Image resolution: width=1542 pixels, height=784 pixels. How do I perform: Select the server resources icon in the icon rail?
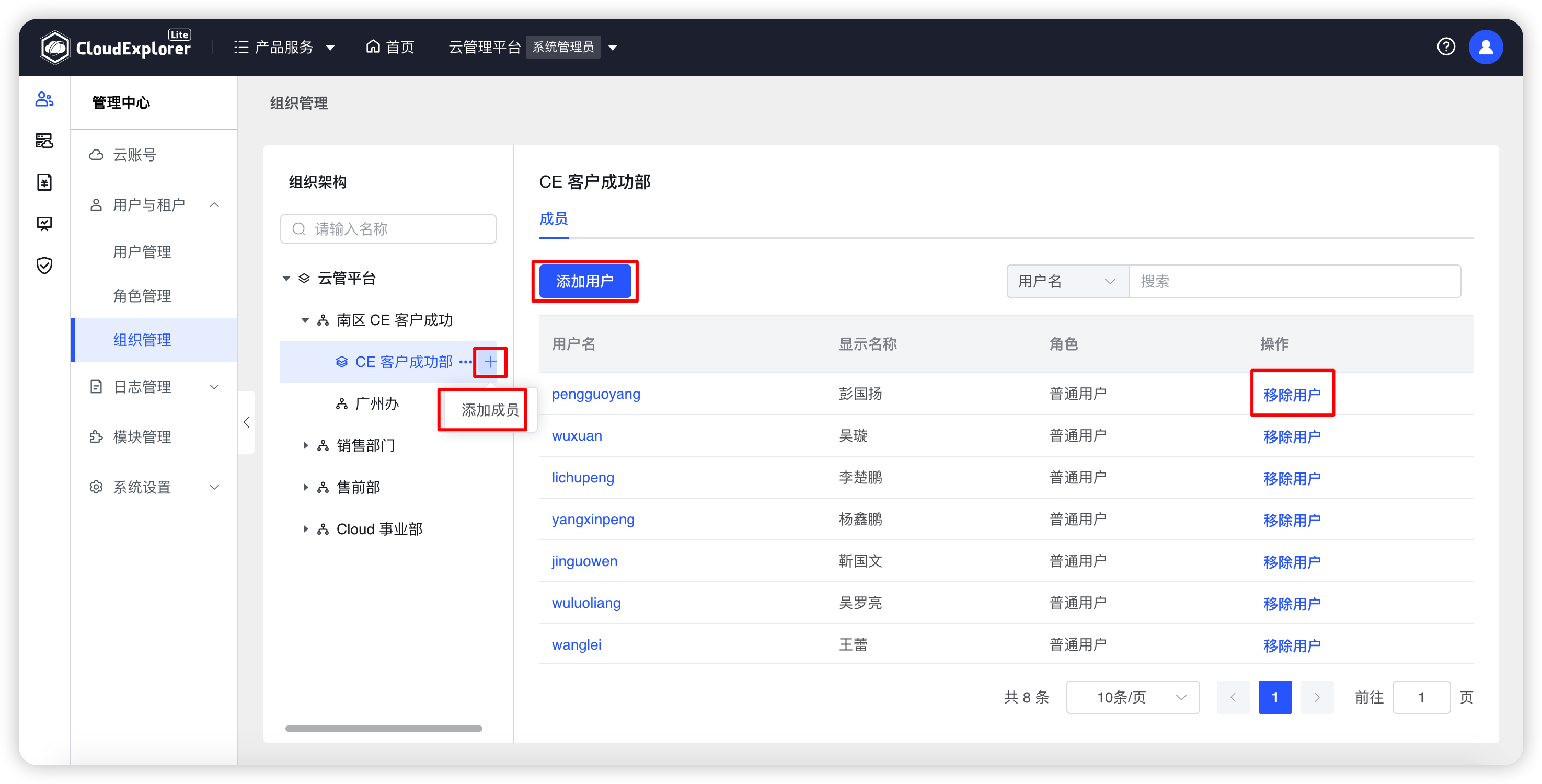click(x=44, y=141)
